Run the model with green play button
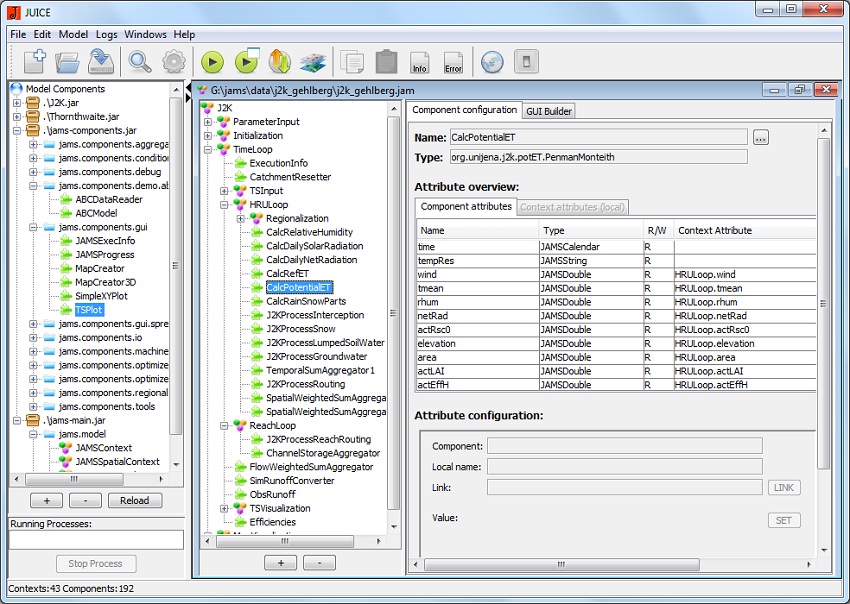 tap(212, 62)
